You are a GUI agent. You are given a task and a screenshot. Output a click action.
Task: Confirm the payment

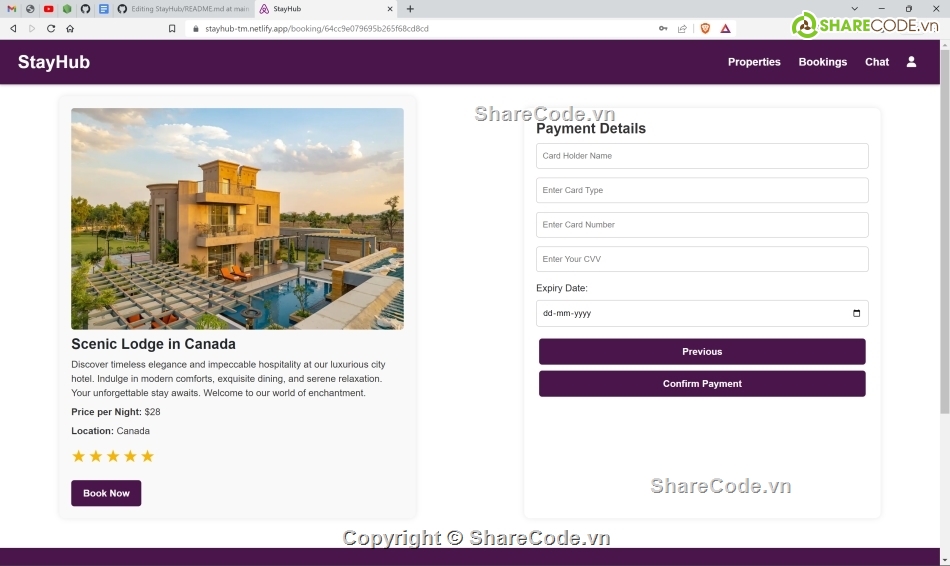(x=702, y=384)
